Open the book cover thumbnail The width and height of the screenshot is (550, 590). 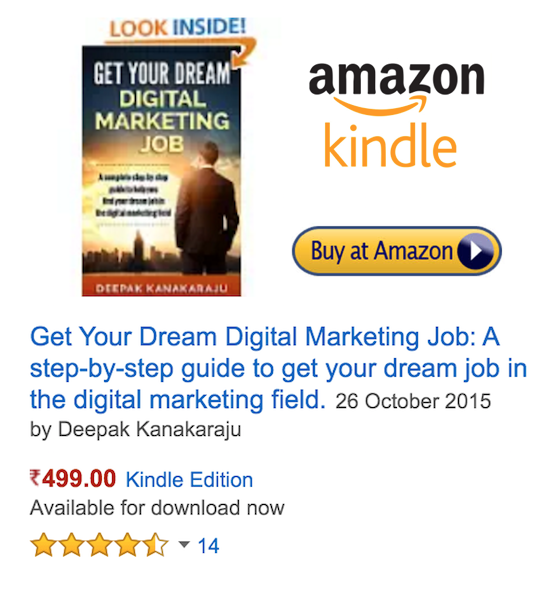[161, 171]
